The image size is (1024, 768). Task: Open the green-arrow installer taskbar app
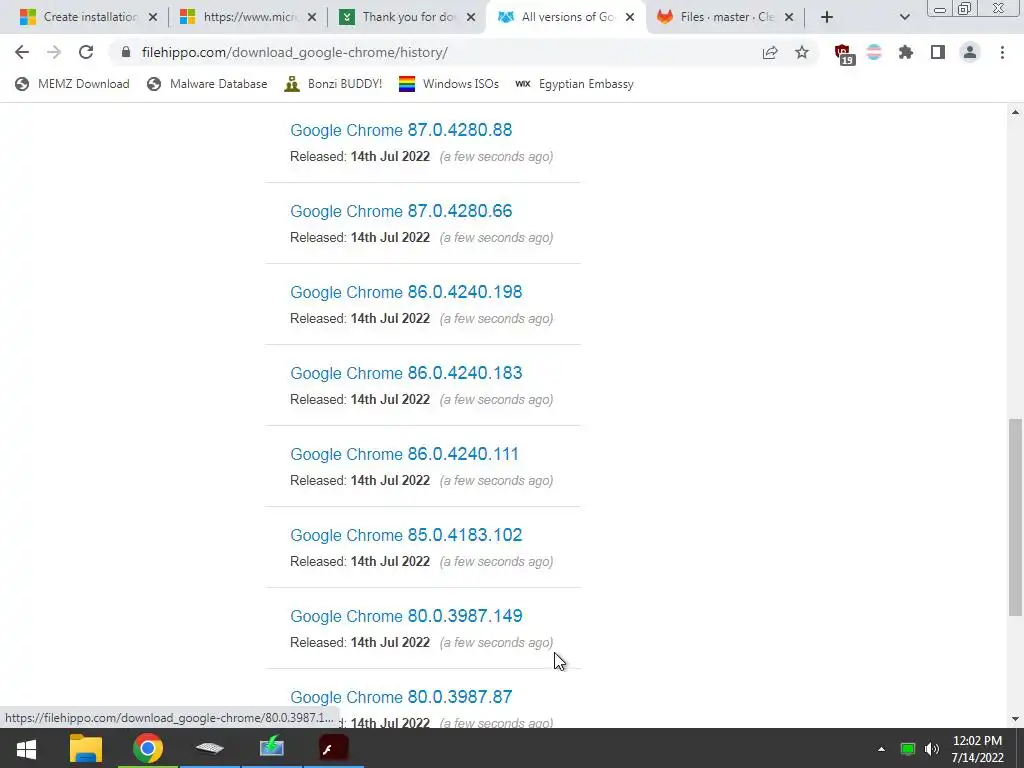272,748
